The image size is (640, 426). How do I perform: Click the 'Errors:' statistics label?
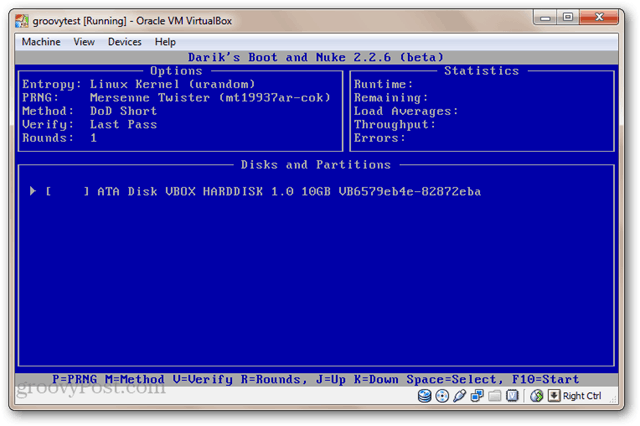click(x=380, y=138)
